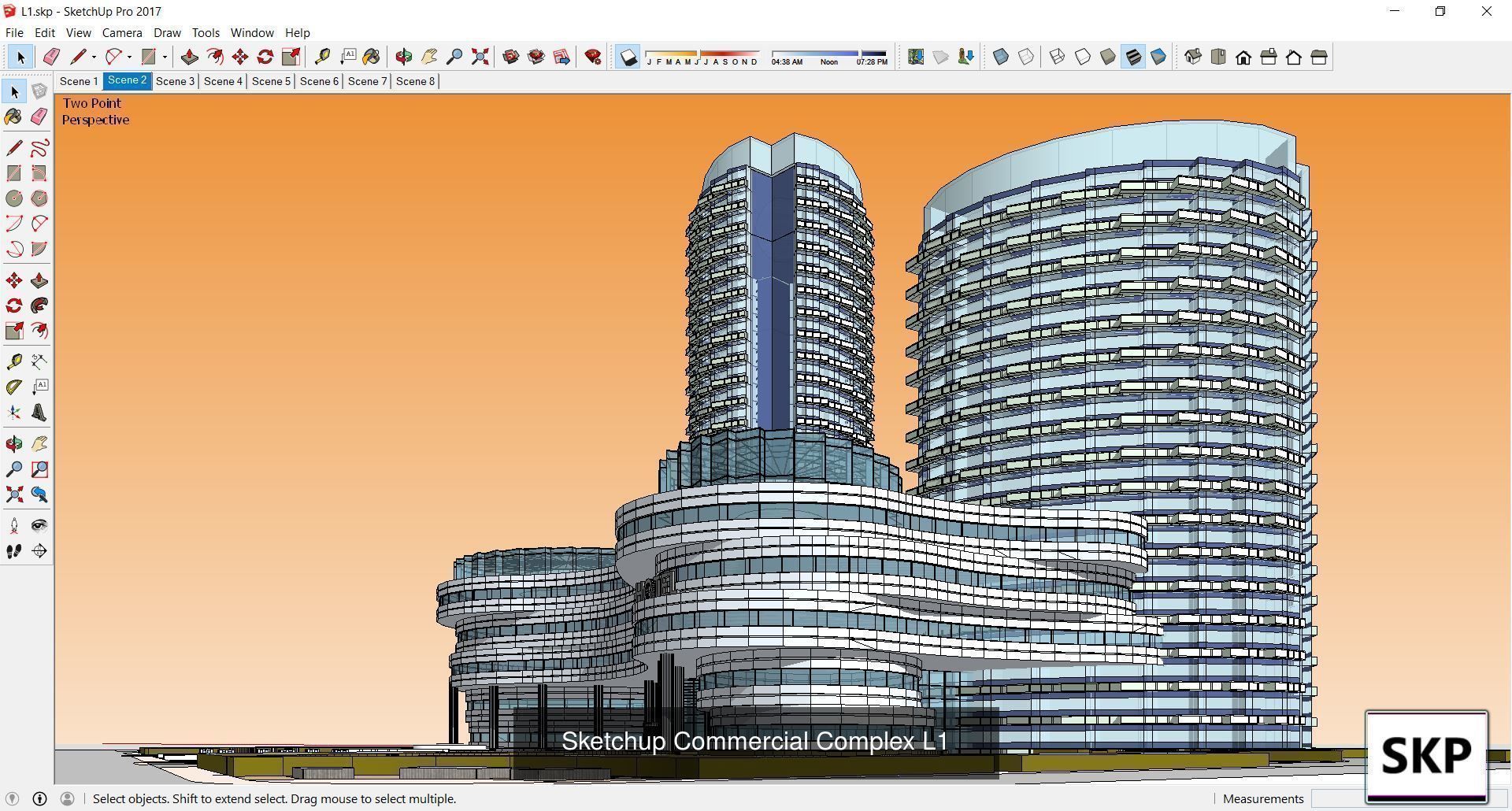Toggle Show/Hide Shadows button
Screen dimensions: 1512x811
628,57
